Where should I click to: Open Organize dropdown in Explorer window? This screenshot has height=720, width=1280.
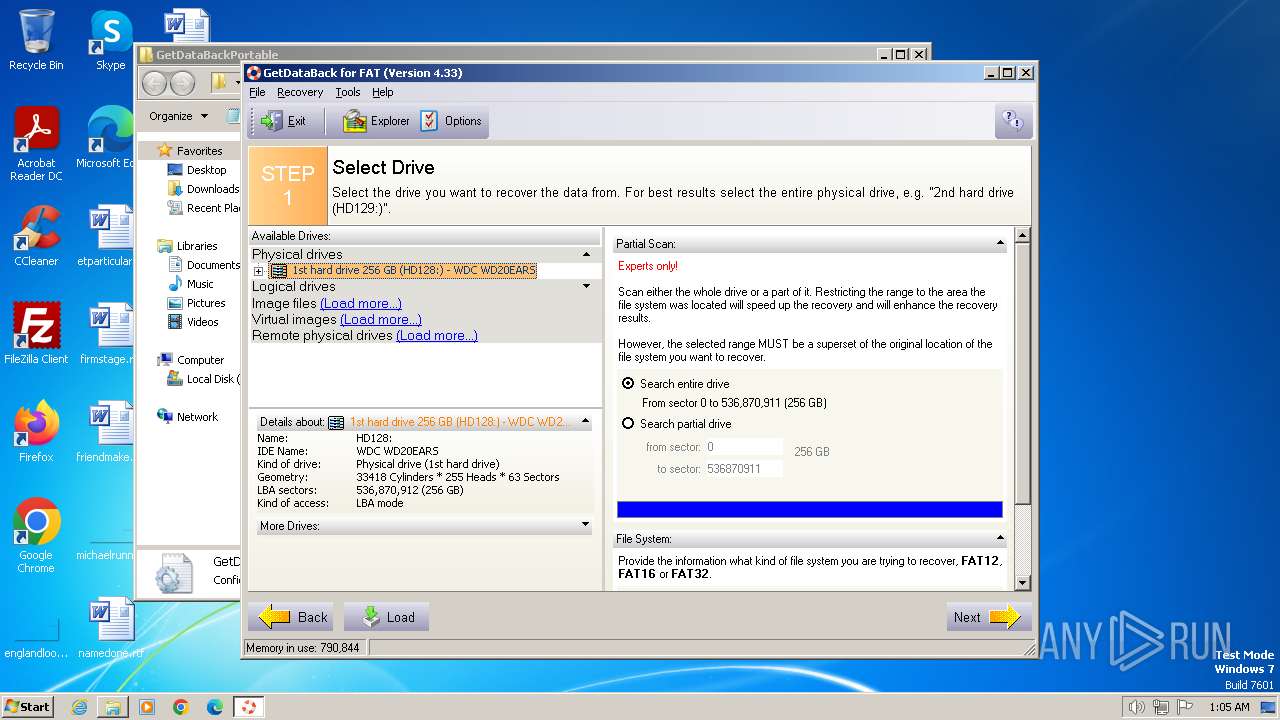pos(178,116)
